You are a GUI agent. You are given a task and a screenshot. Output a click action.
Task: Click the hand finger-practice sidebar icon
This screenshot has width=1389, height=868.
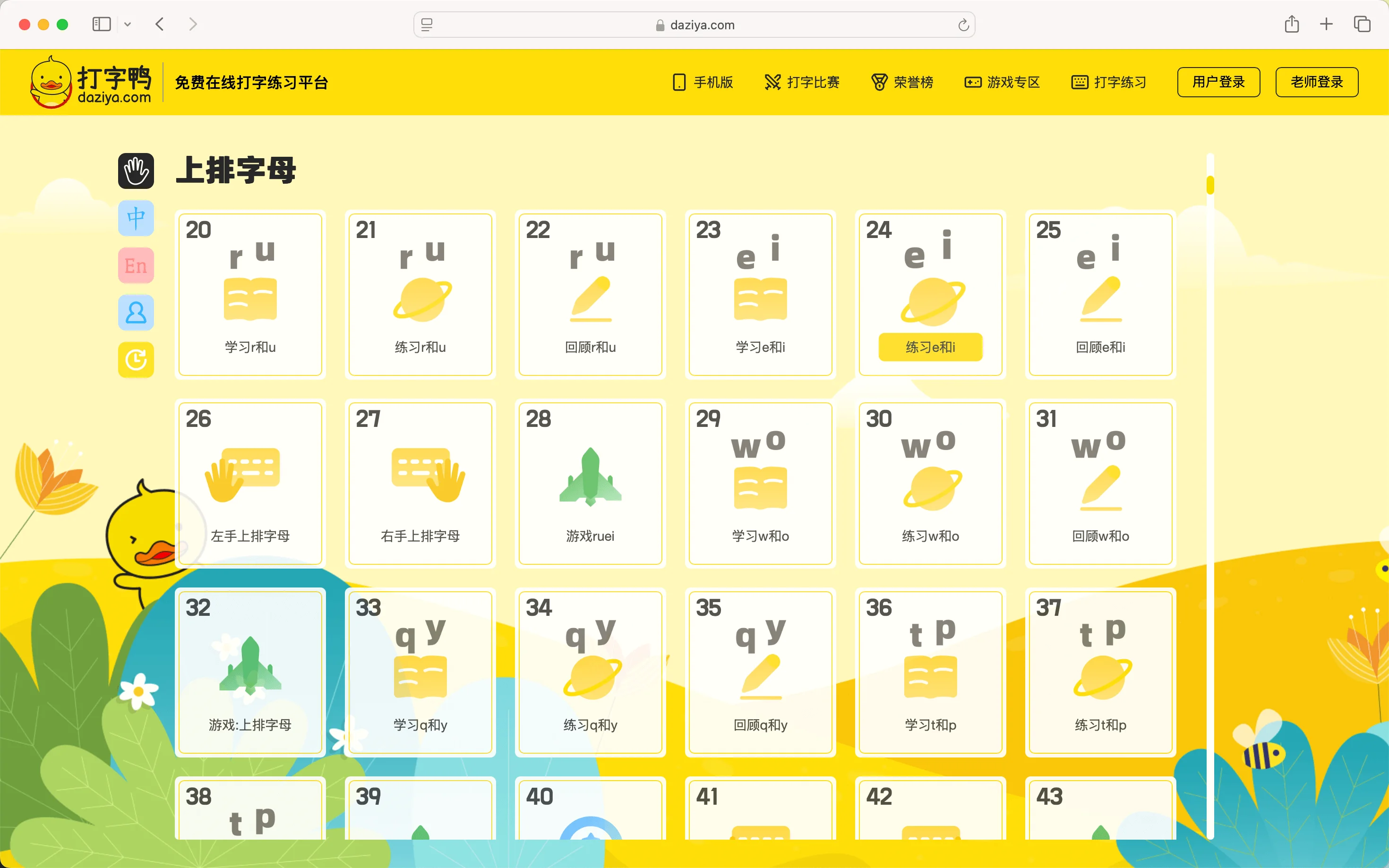[136, 171]
